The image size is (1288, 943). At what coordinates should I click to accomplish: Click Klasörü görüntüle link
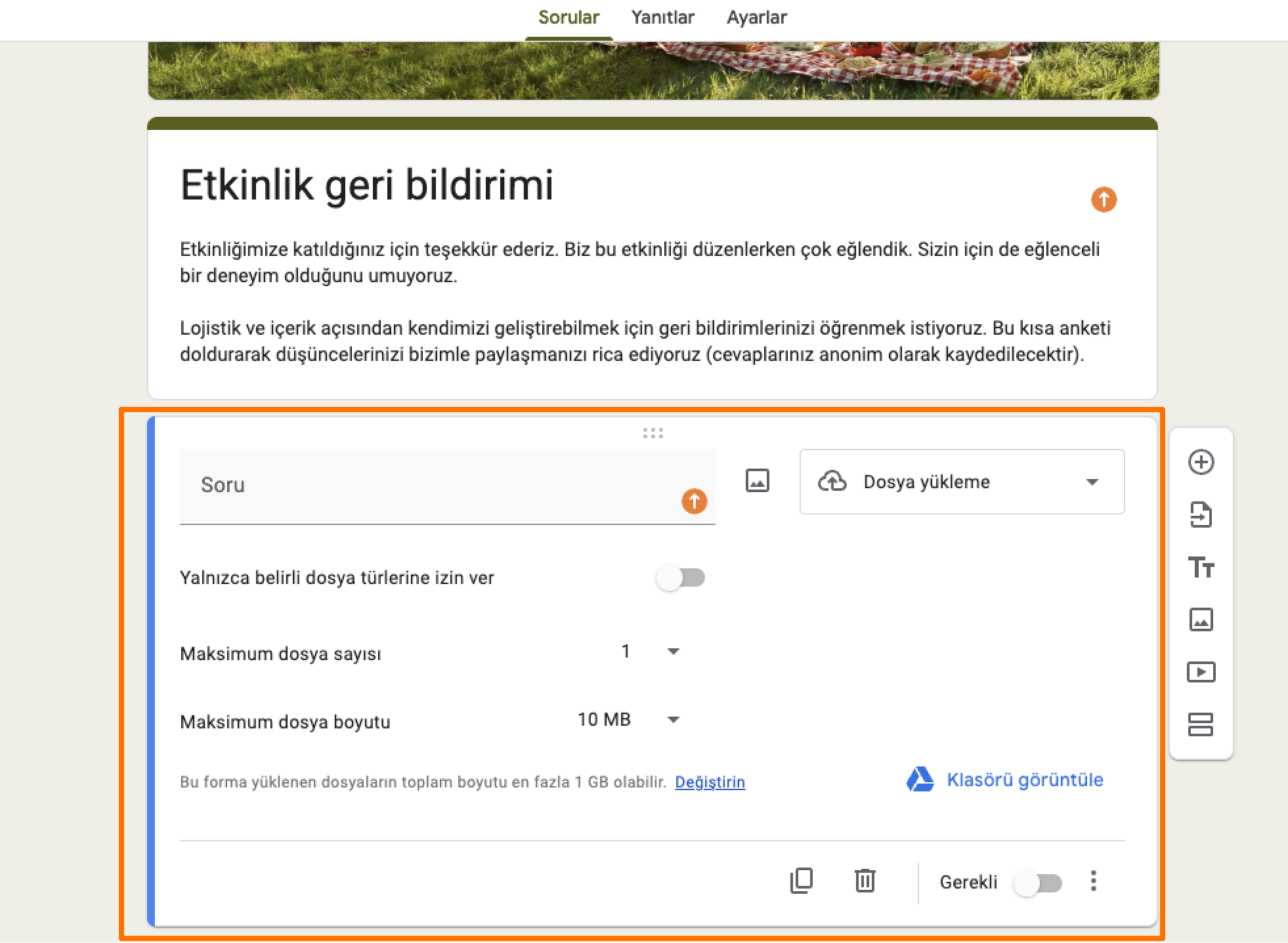[x=1025, y=780]
